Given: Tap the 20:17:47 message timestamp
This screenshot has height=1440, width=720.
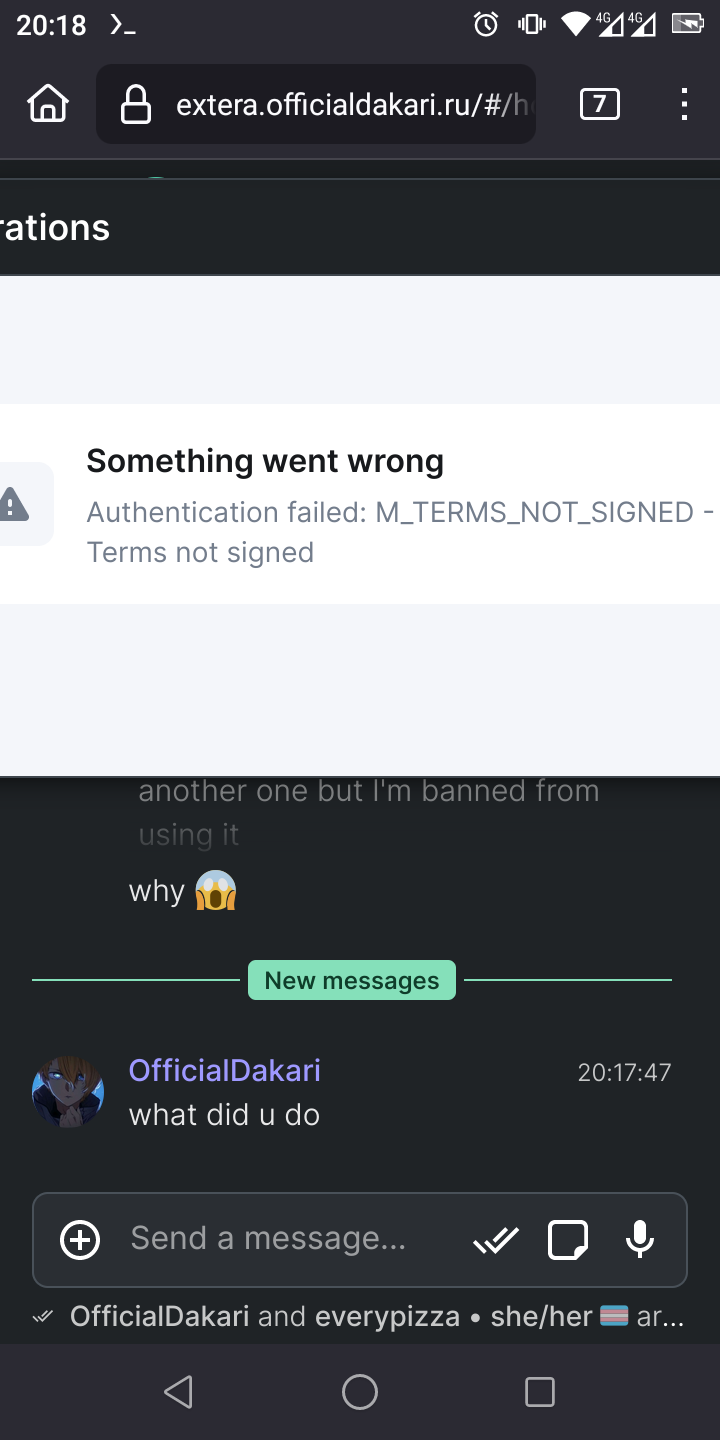Looking at the screenshot, I should [624, 1073].
